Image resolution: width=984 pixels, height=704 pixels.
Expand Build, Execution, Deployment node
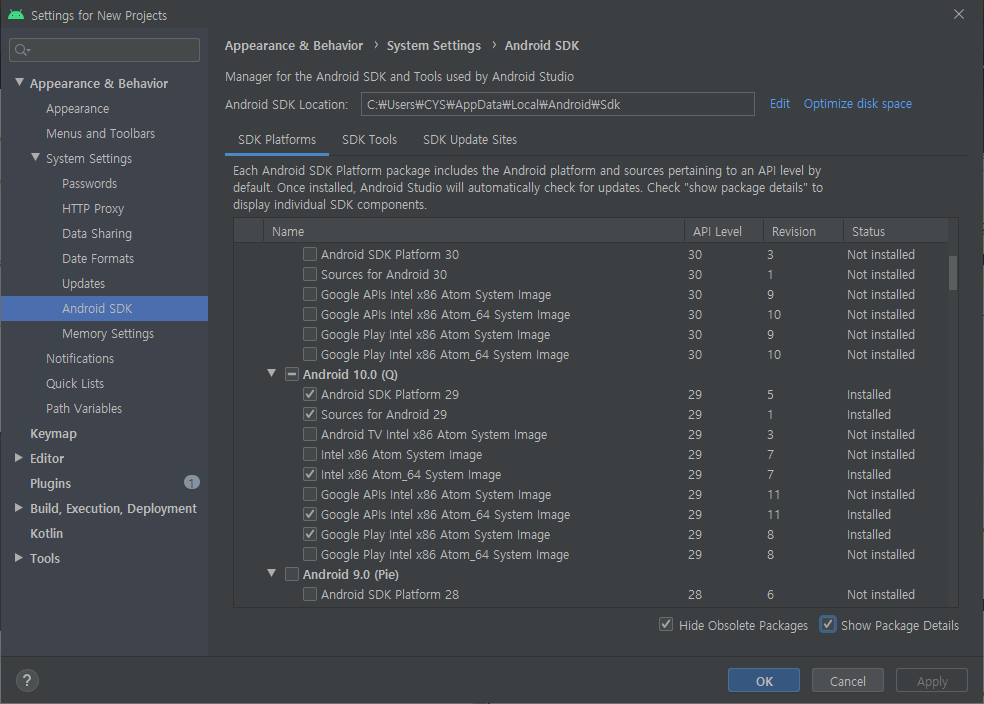(19, 508)
